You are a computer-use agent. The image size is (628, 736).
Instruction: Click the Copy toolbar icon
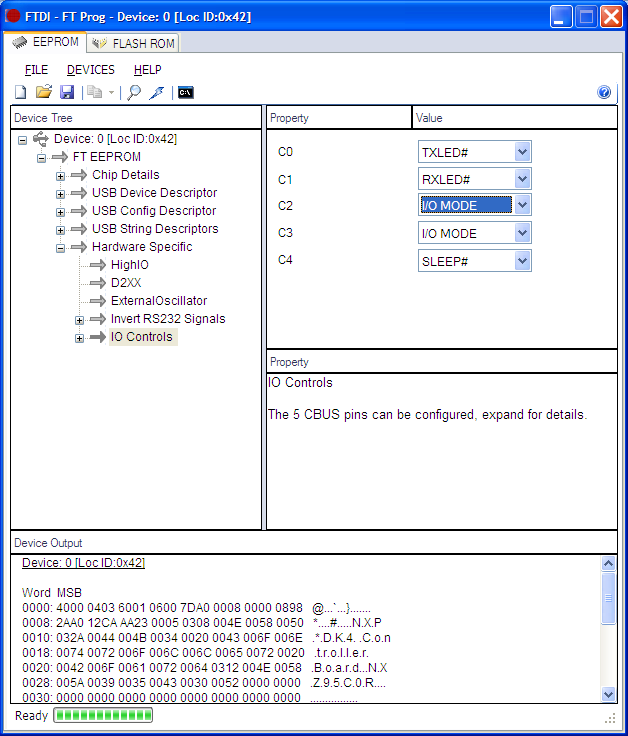tap(95, 92)
